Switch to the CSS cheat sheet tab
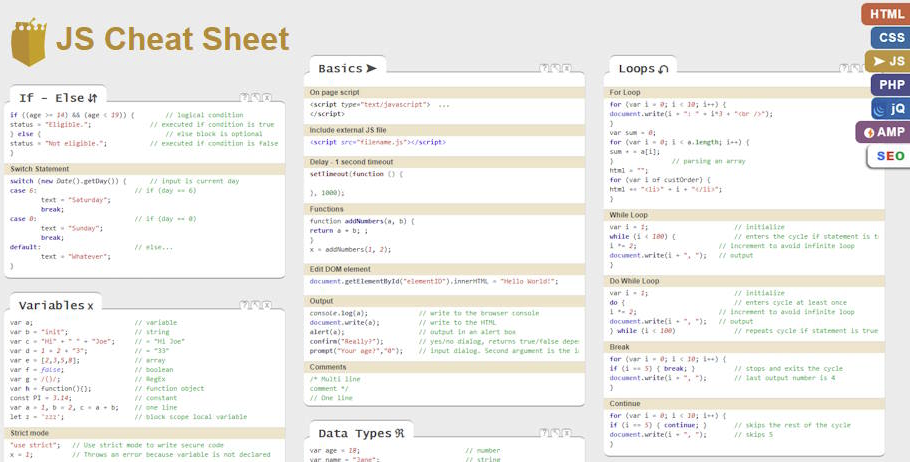 (889, 38)
